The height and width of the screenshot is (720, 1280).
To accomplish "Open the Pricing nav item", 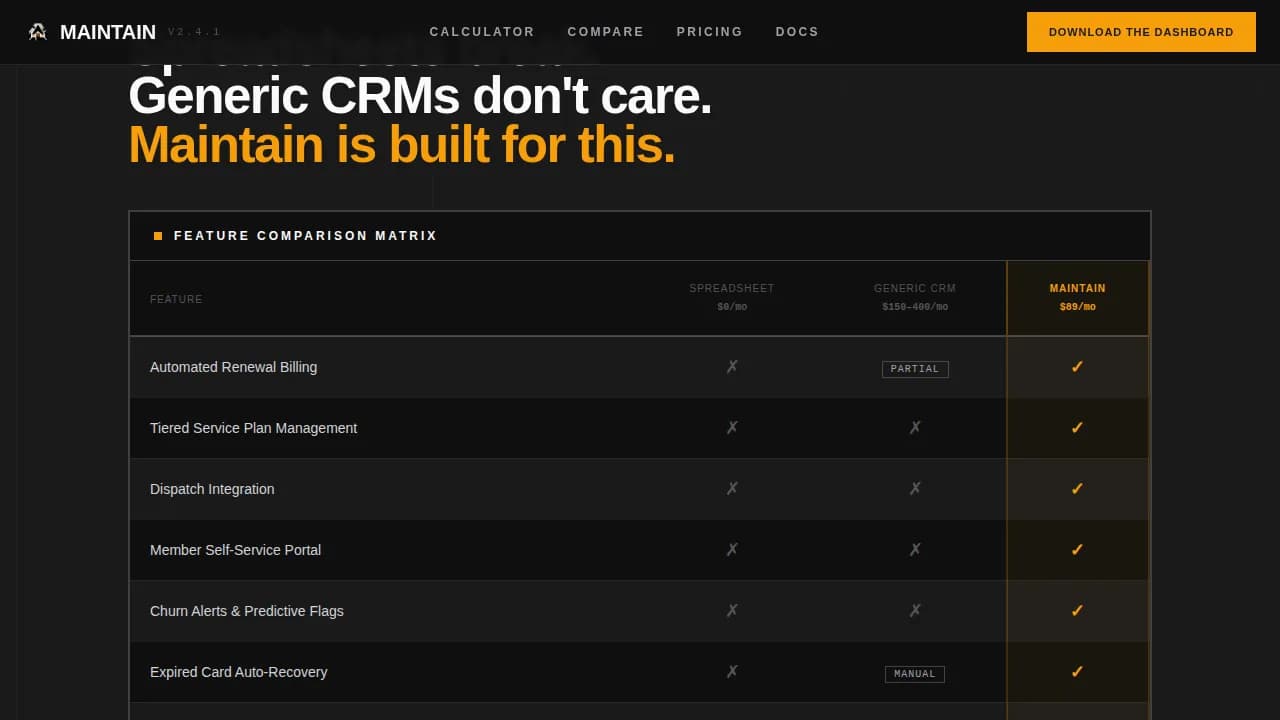I will coord(710,32).
